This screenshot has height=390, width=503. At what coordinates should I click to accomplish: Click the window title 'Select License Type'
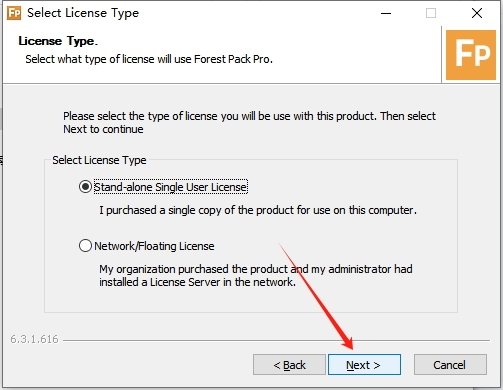[83, 13]
